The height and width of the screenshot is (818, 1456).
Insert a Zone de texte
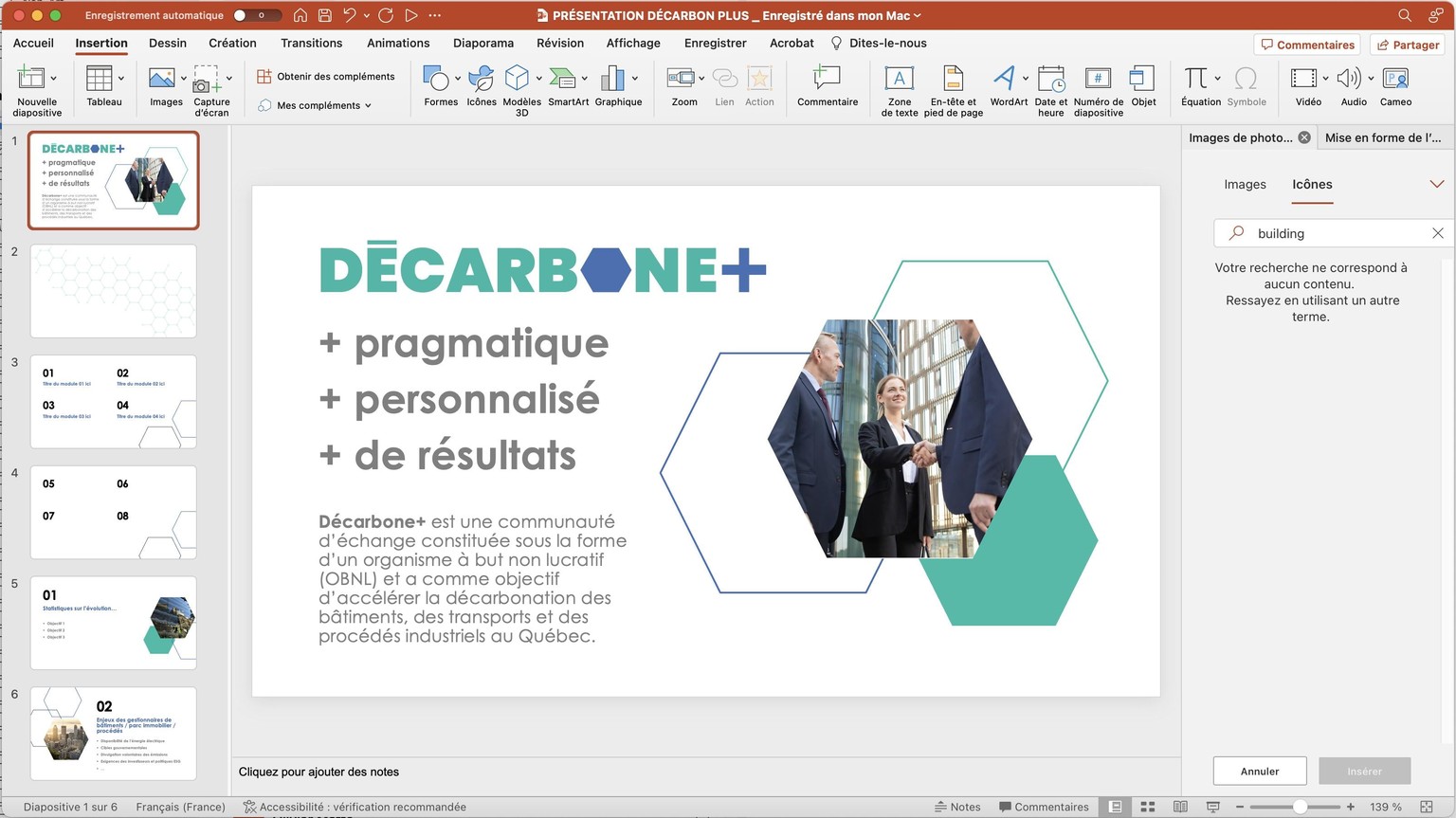point(899,78)
